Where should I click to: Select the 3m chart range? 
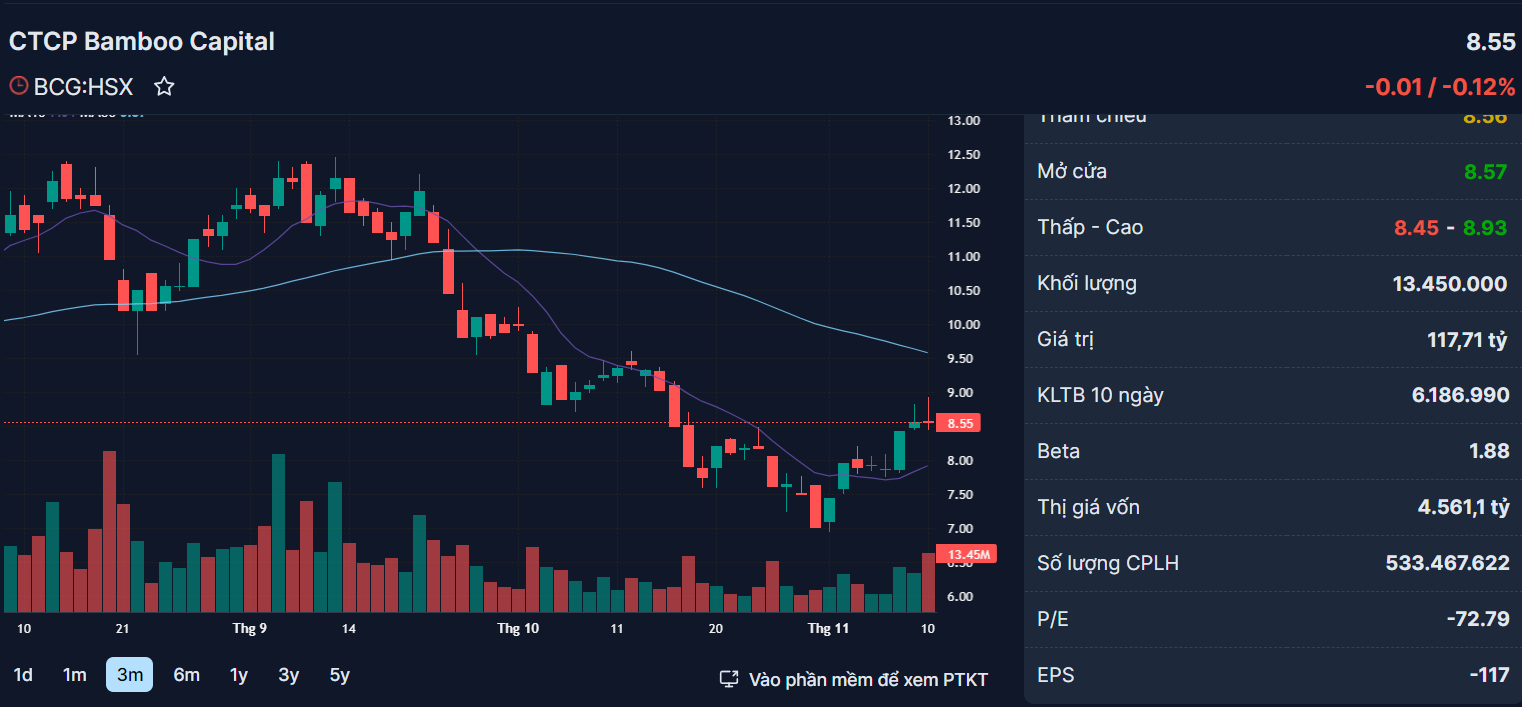click(130, 675)
